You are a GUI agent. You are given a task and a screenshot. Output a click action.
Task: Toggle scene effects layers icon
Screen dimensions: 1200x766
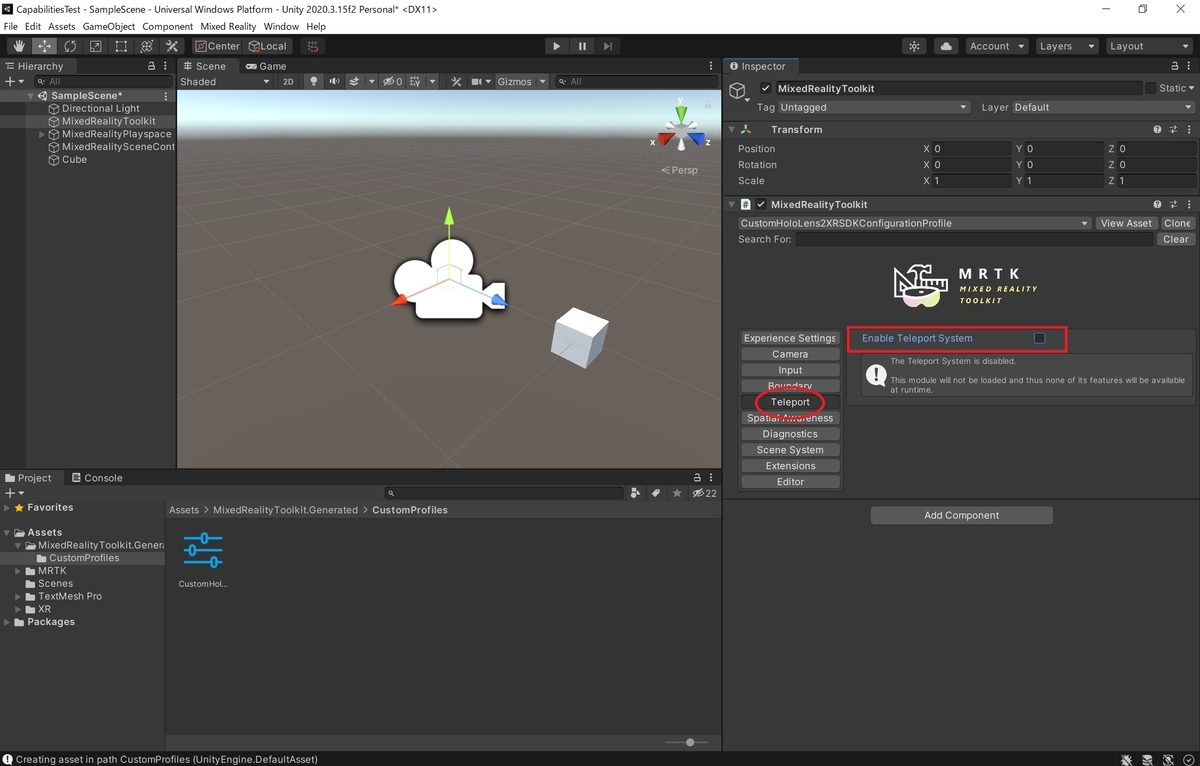(x=354, y=82)
